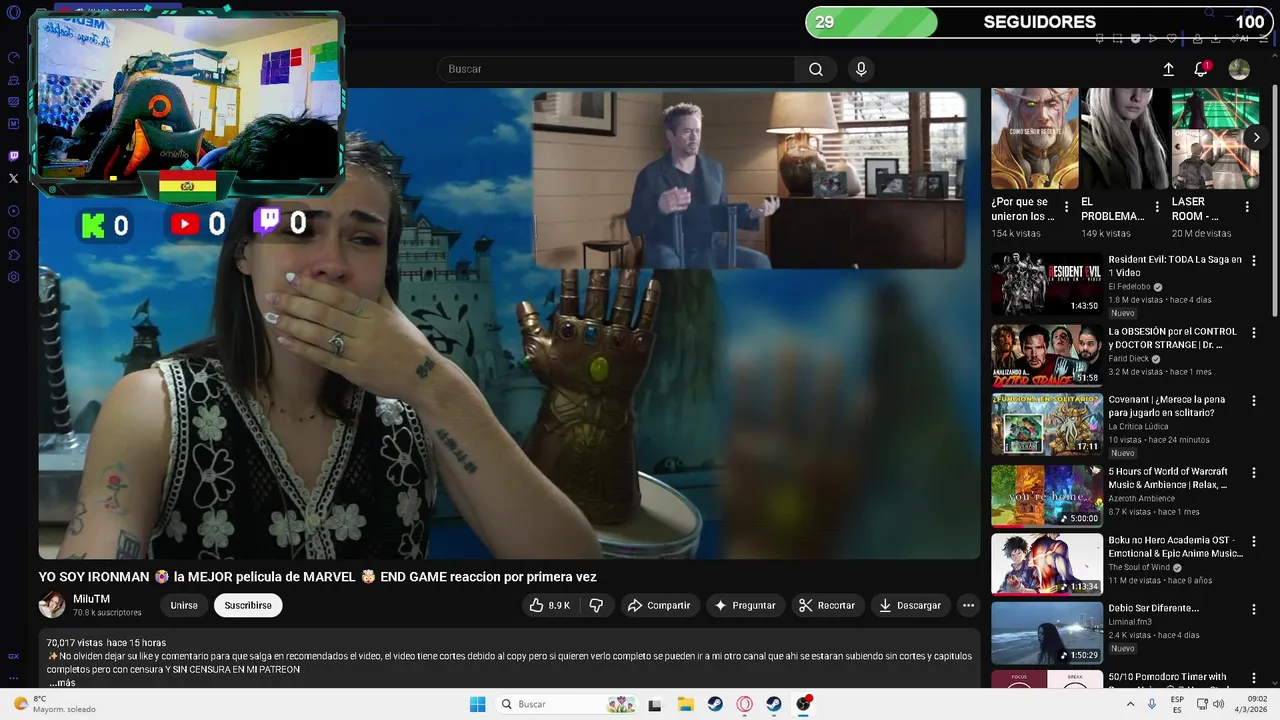Click 'Azeroth Ambience' channel name
1280x720 pixels.
1141,498
